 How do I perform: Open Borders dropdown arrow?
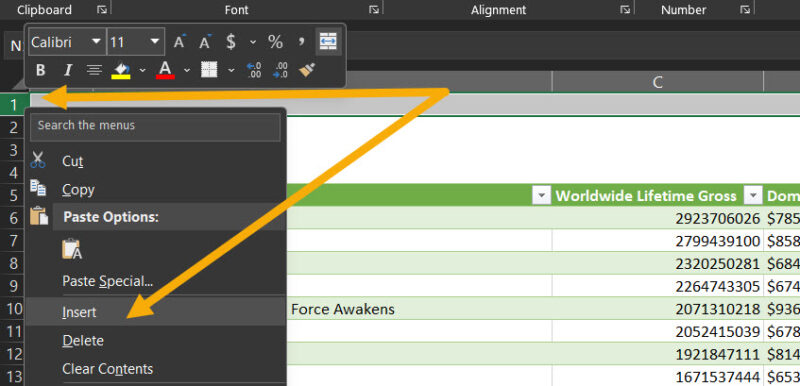(x=231, y=70)
